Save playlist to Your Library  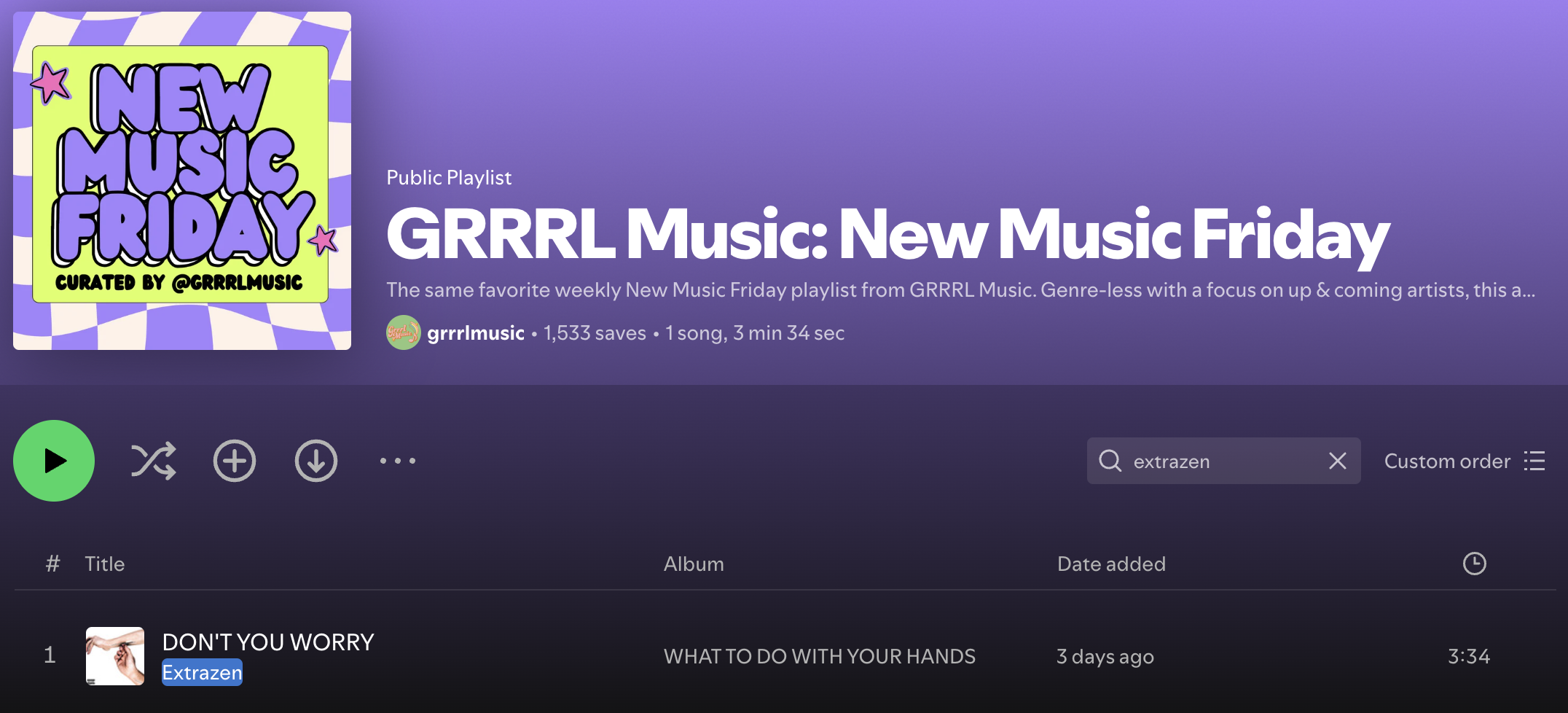235,461
